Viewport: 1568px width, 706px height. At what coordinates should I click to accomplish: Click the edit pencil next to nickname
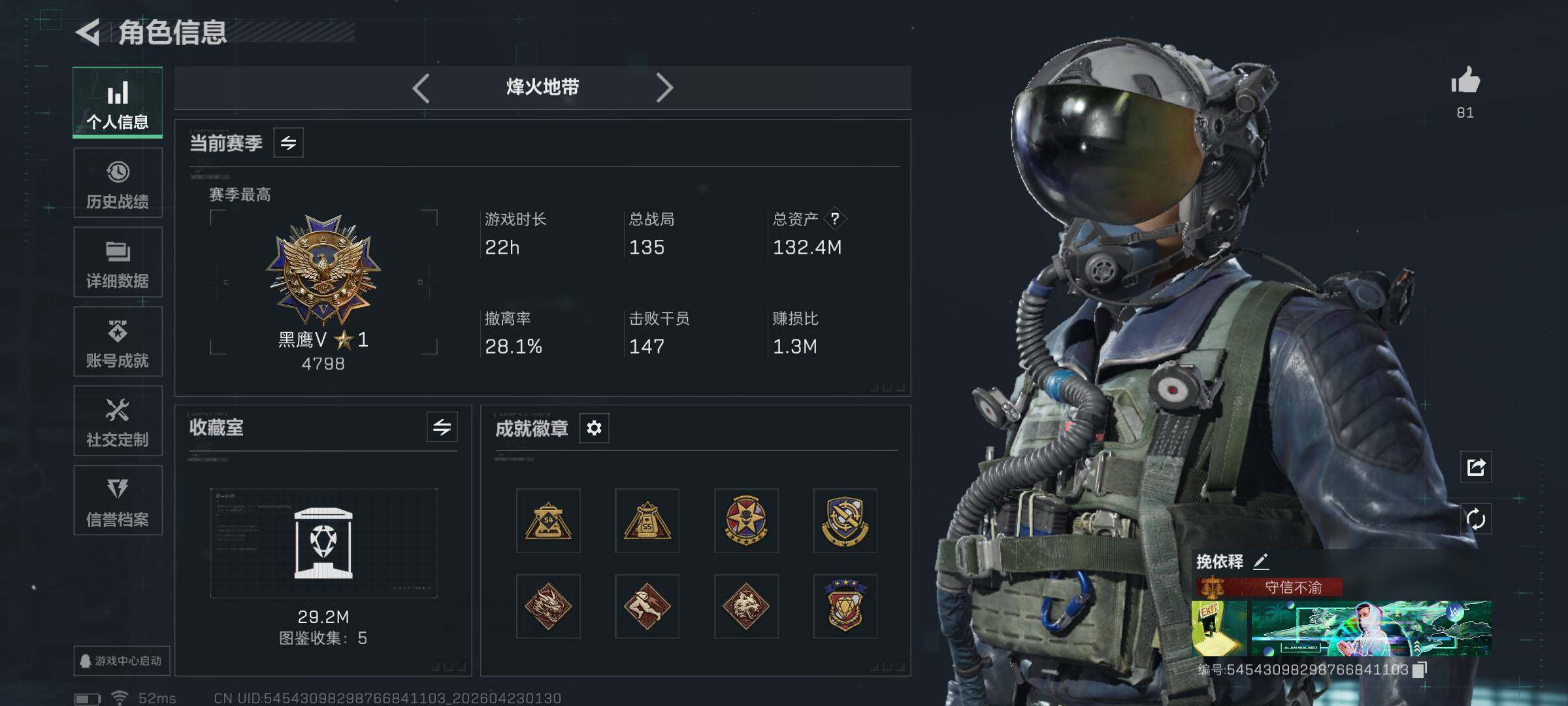[1261, 562]
